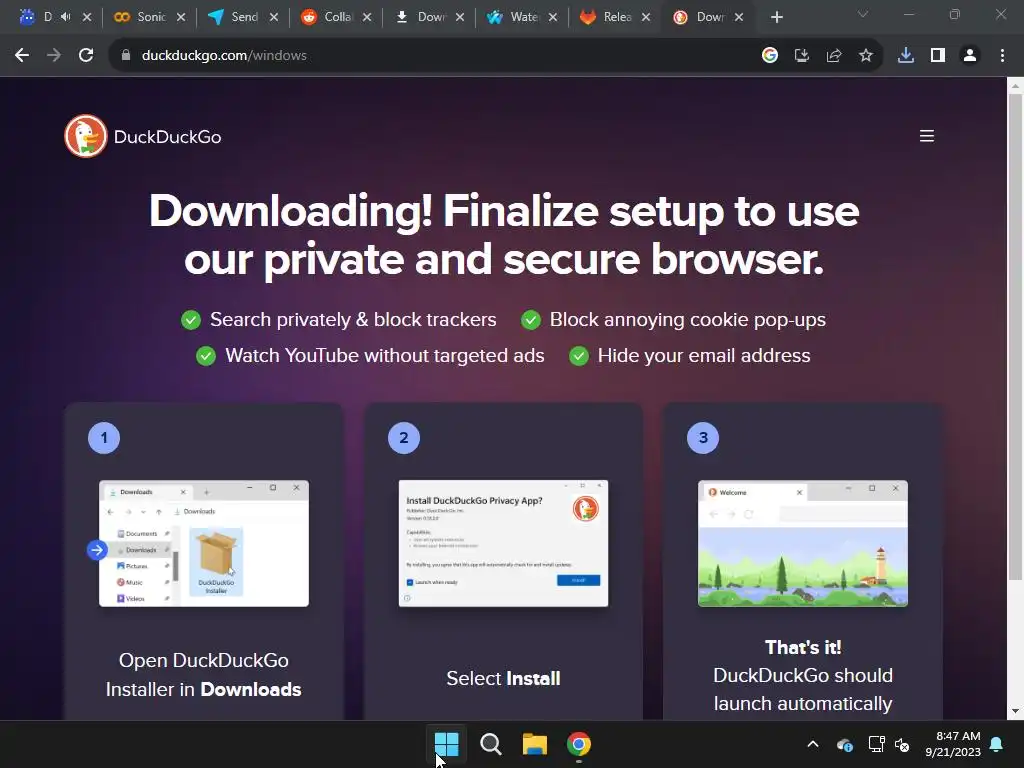Open Chrome downloads from the toolbar

pyautogui.click(x=906, y=56)
